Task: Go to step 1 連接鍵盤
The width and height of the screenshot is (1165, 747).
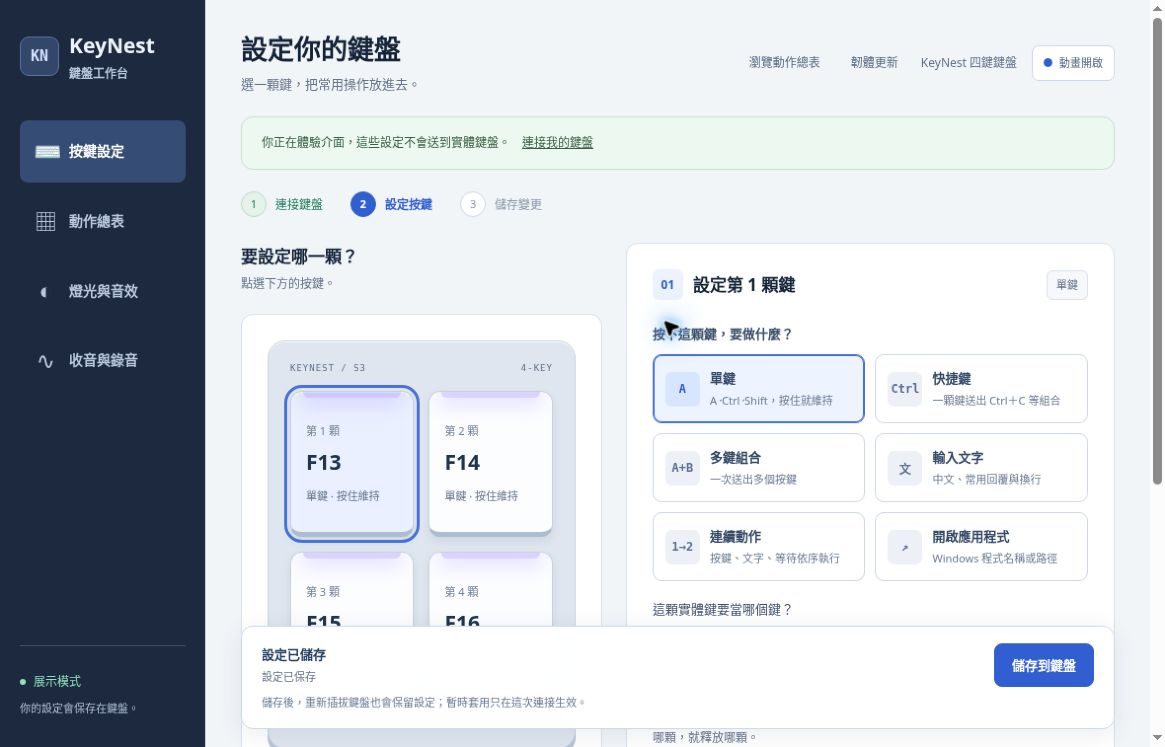Action: click(282, 204)
